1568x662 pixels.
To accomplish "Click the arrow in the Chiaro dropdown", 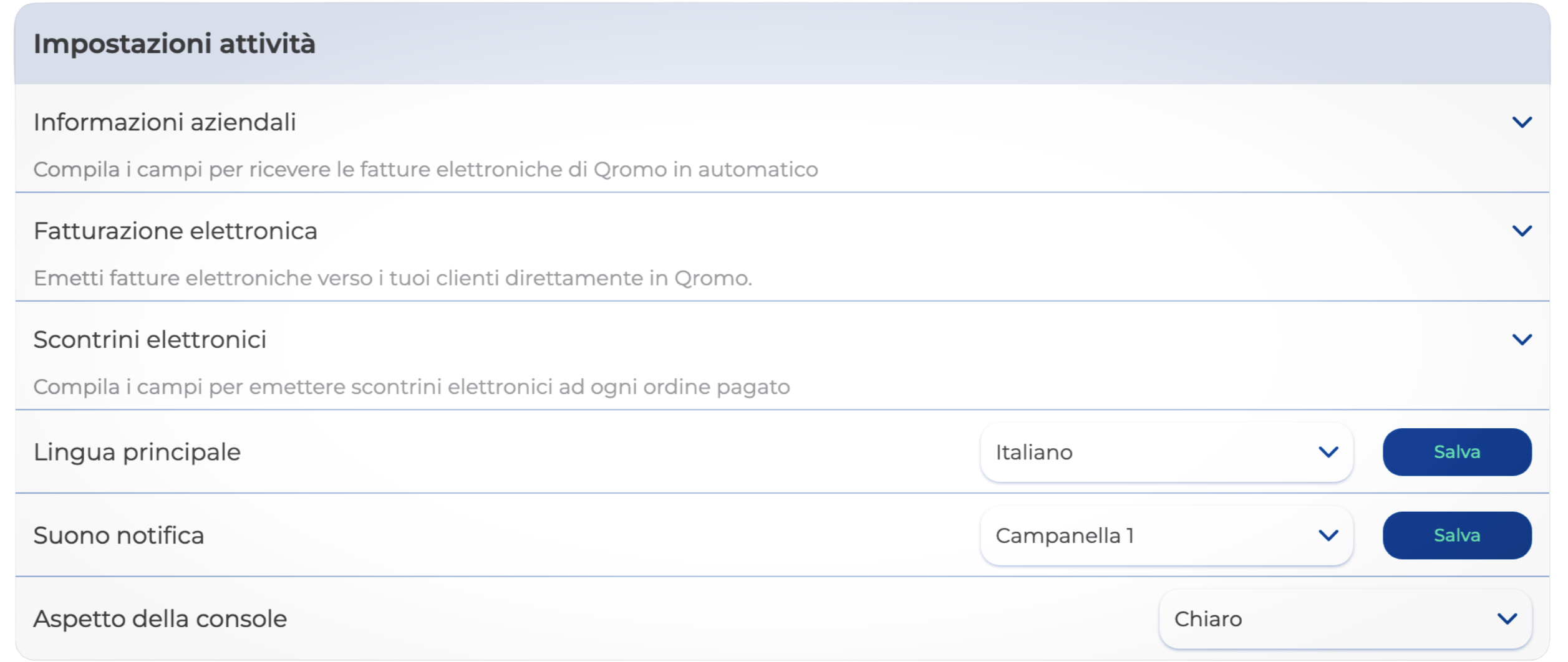I will [x=1507, y=619].
